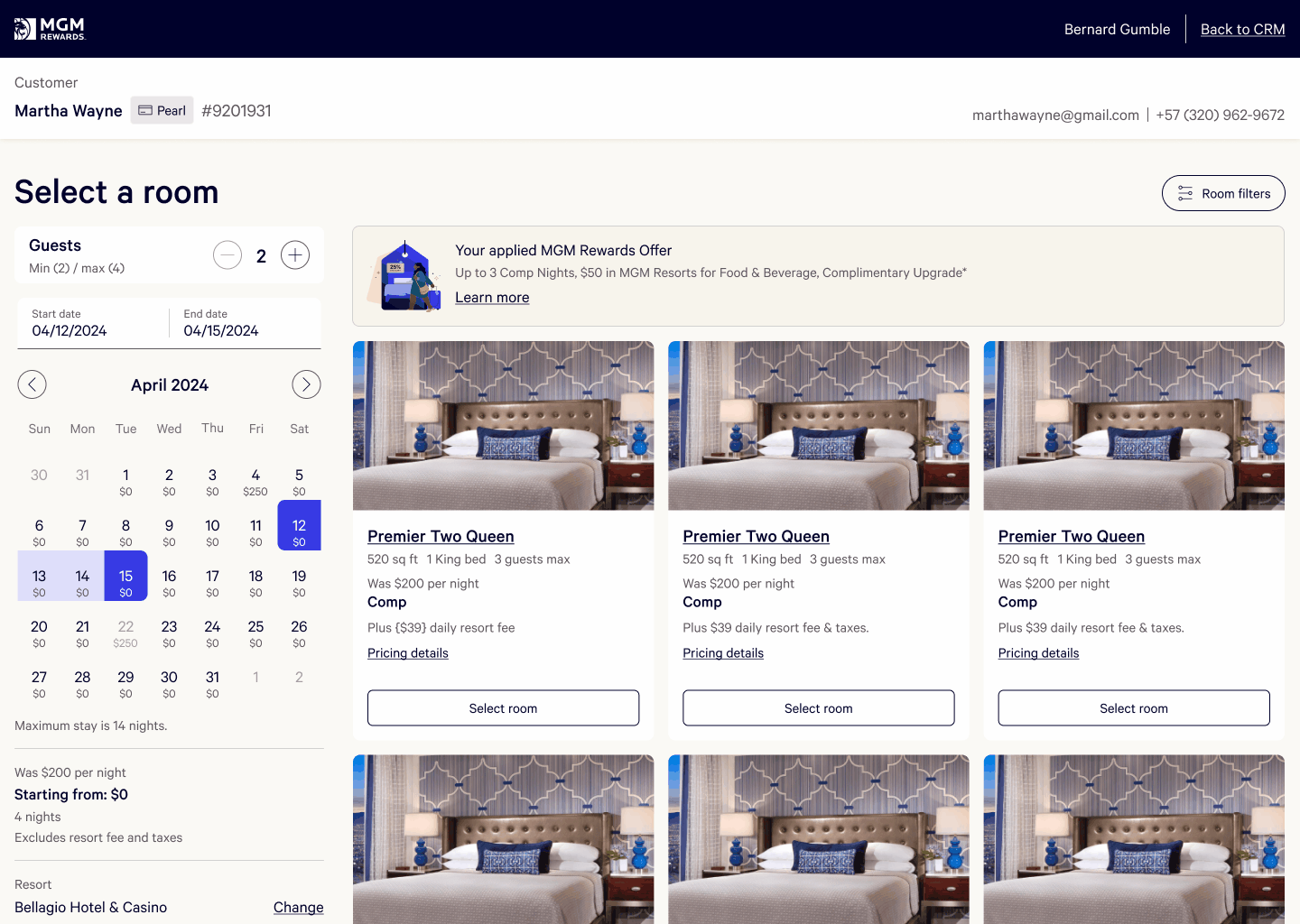Increase guest count with plus button
This screenshot has height=924, width=1300.
tap(295, 255)
